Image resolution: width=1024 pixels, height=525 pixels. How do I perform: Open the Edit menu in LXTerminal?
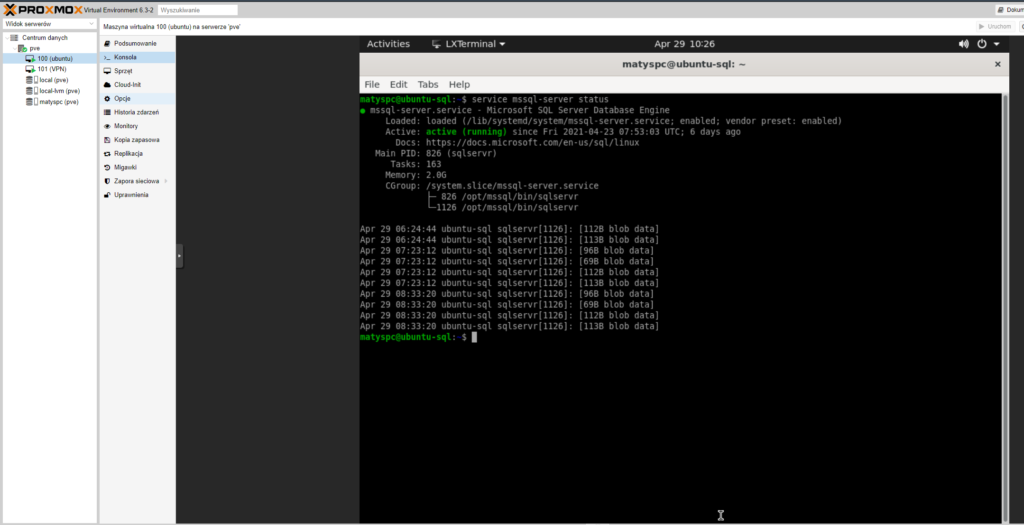(x=398, y=85)
